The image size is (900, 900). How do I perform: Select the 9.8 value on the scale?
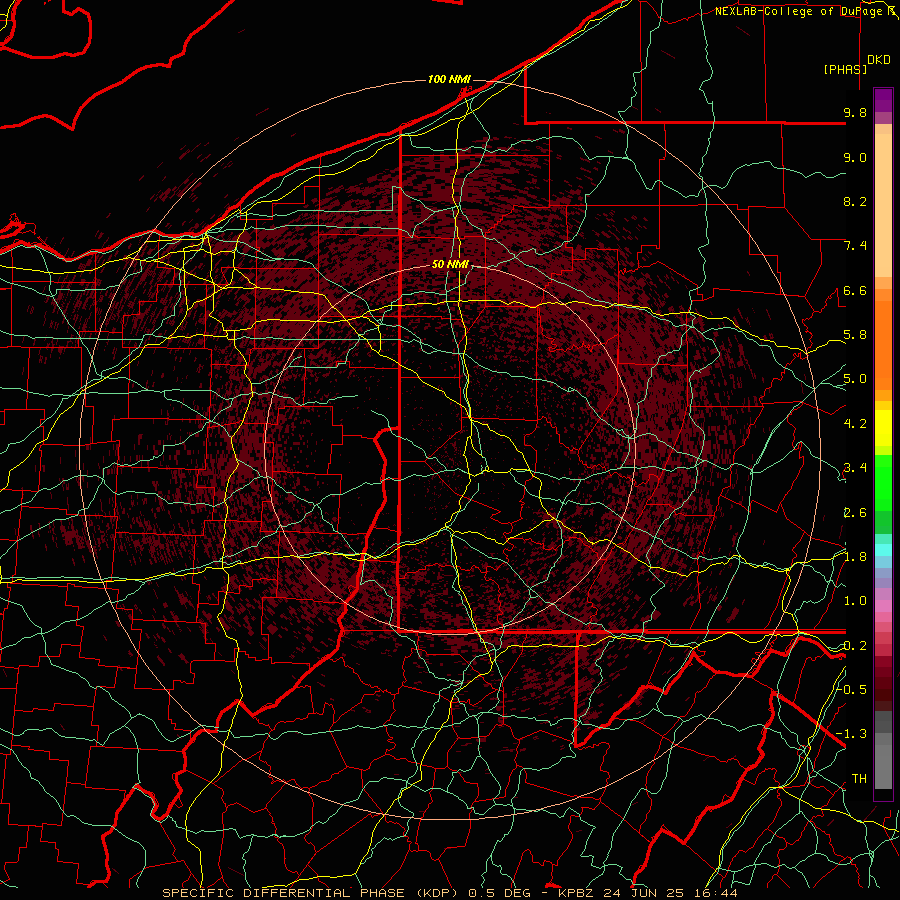[855, 112]
